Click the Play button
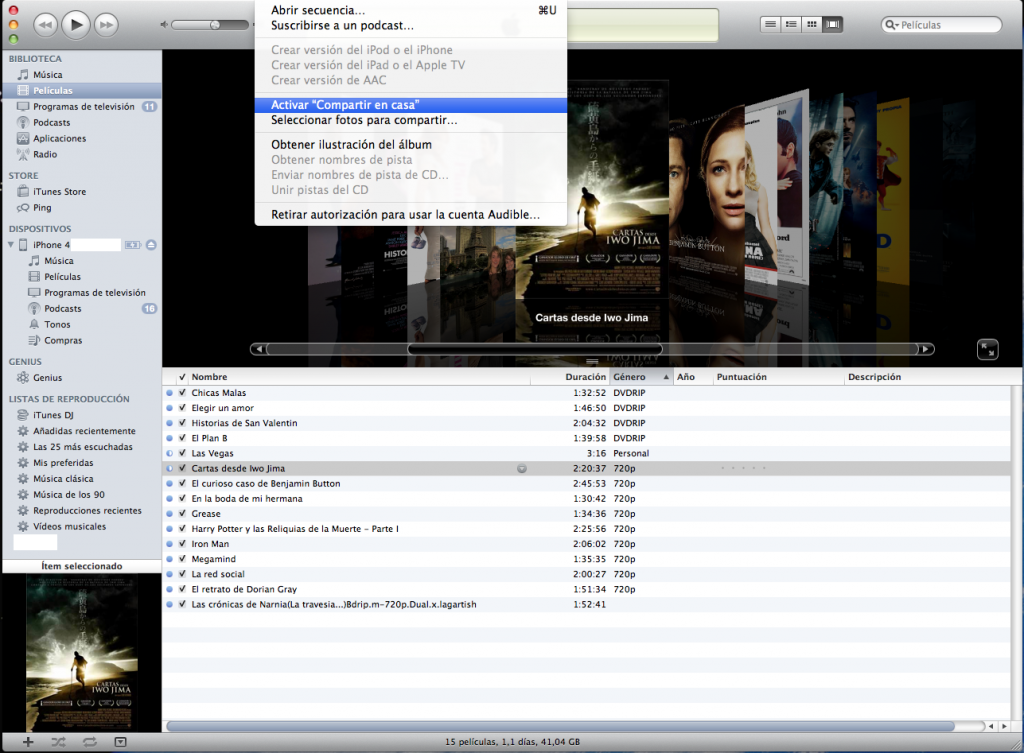1024x753 pixels. [x=76, y=25]
